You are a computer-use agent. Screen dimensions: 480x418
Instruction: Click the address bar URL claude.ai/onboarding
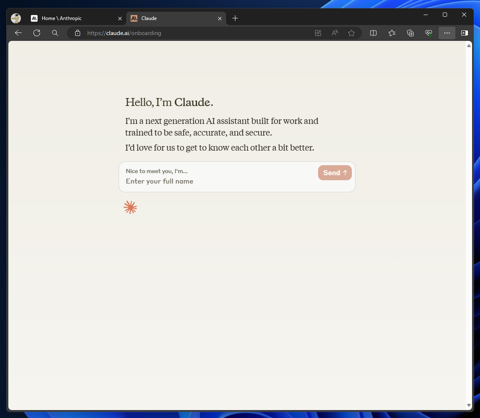[124, 33]
